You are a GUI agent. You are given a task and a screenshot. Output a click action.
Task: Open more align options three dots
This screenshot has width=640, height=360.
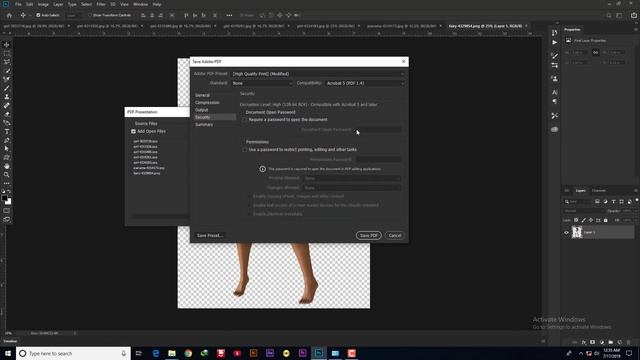click(x=229, y=15)
